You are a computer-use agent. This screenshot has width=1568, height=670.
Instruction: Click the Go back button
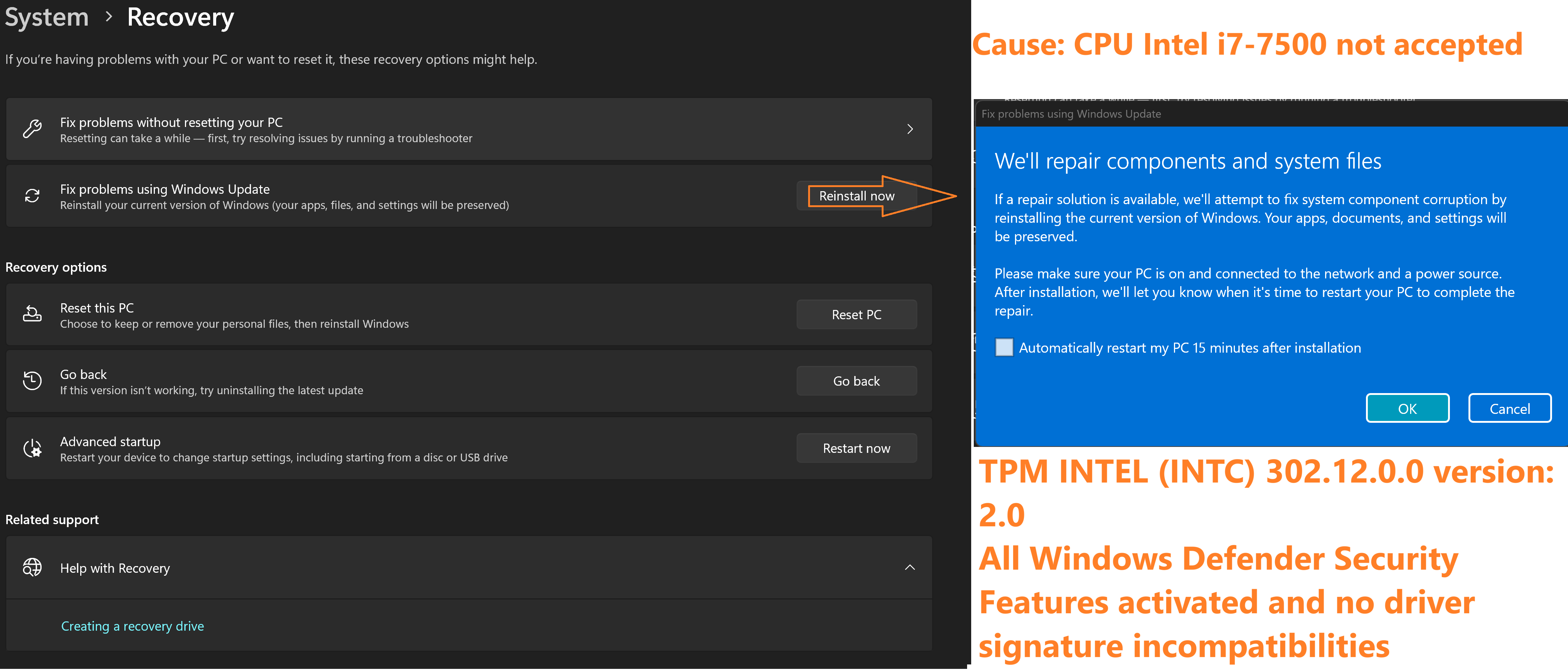856,381
